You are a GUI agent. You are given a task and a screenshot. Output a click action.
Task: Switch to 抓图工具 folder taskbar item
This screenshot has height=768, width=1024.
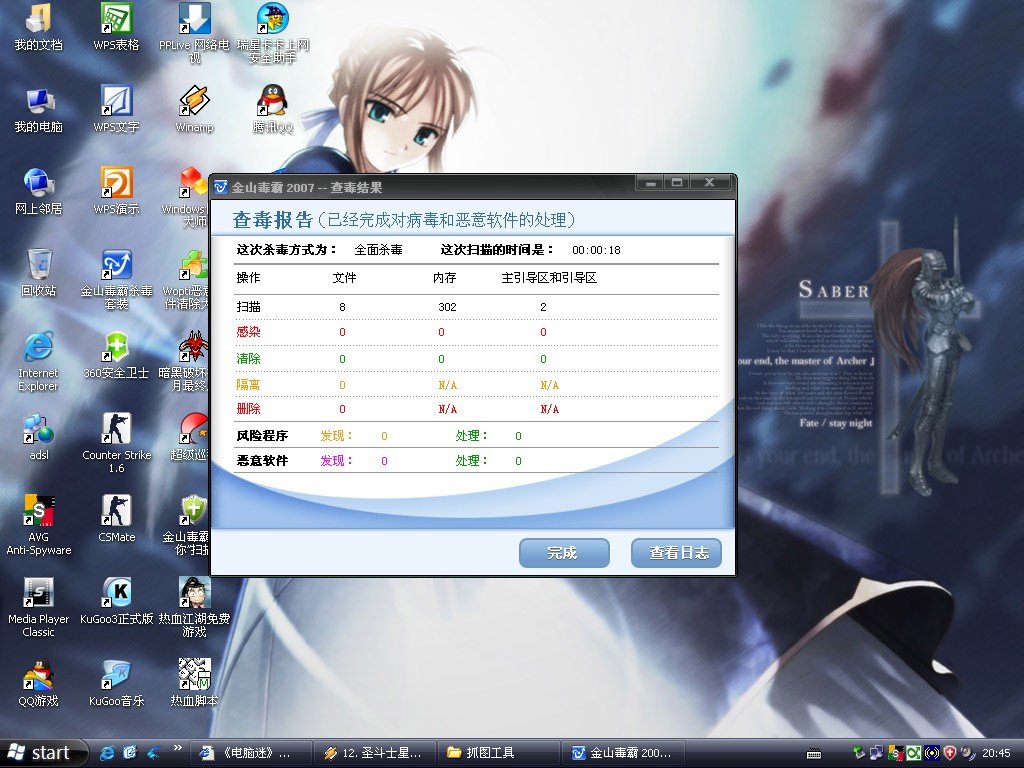point(497,753)
